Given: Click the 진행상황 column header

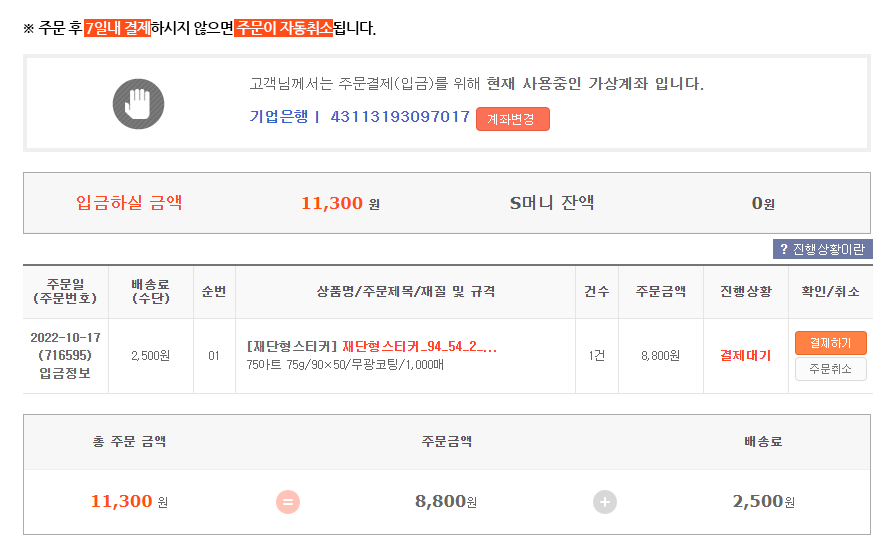Looking at the screenshot, I should click(x=745, y=292).
